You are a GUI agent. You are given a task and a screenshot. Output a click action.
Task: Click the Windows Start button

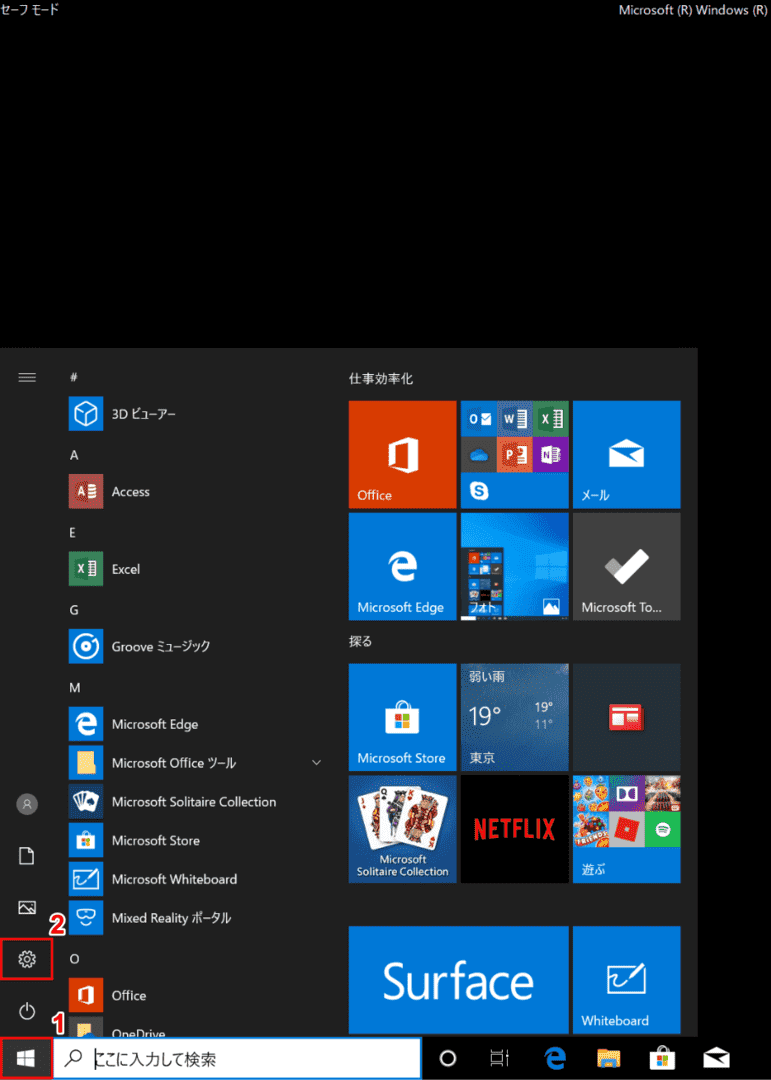click(25, 1058)
